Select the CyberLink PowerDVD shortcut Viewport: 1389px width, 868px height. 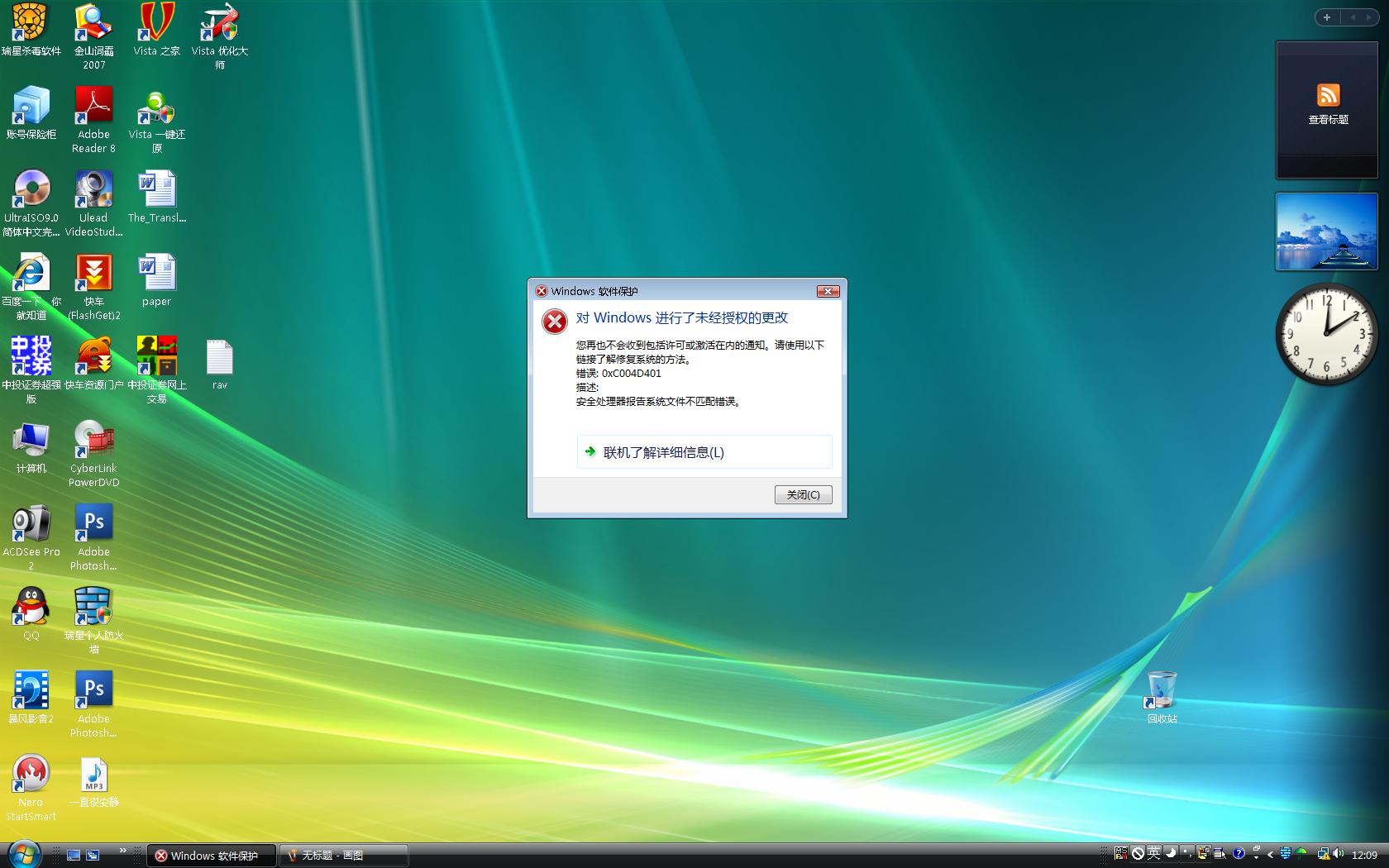tap(94, 455)
